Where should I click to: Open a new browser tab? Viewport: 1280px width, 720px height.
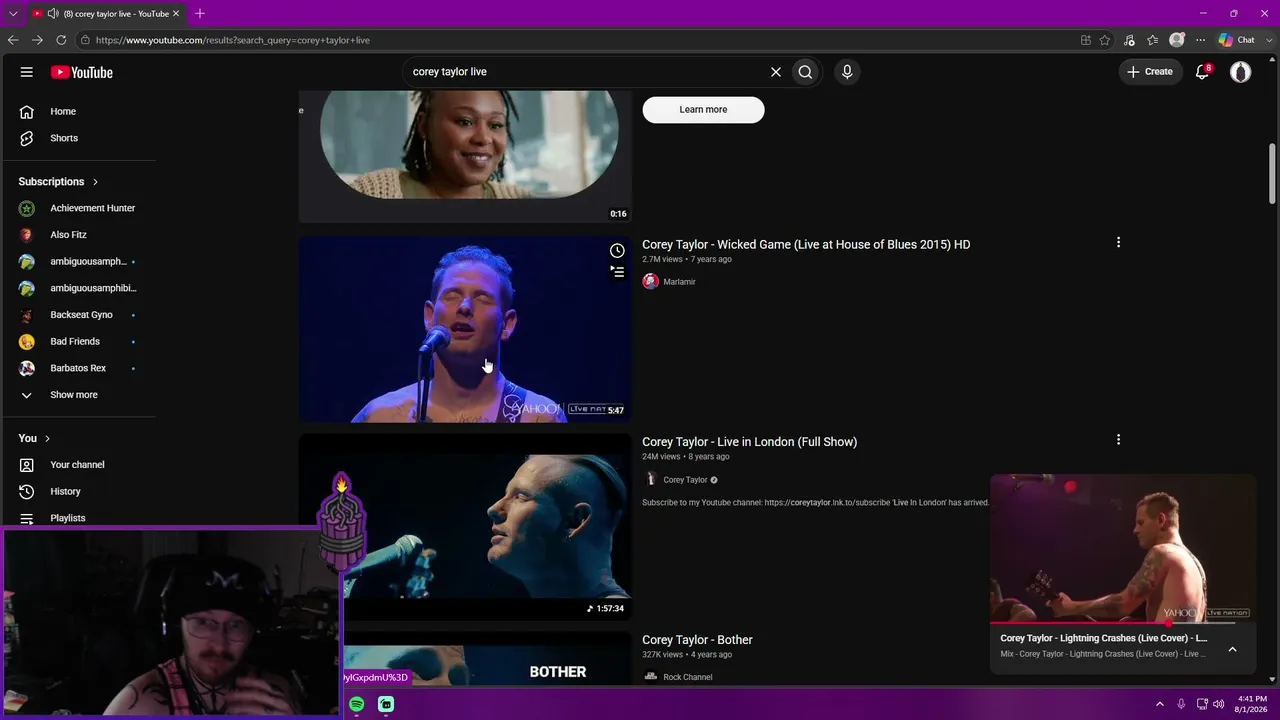pos(200,14)
